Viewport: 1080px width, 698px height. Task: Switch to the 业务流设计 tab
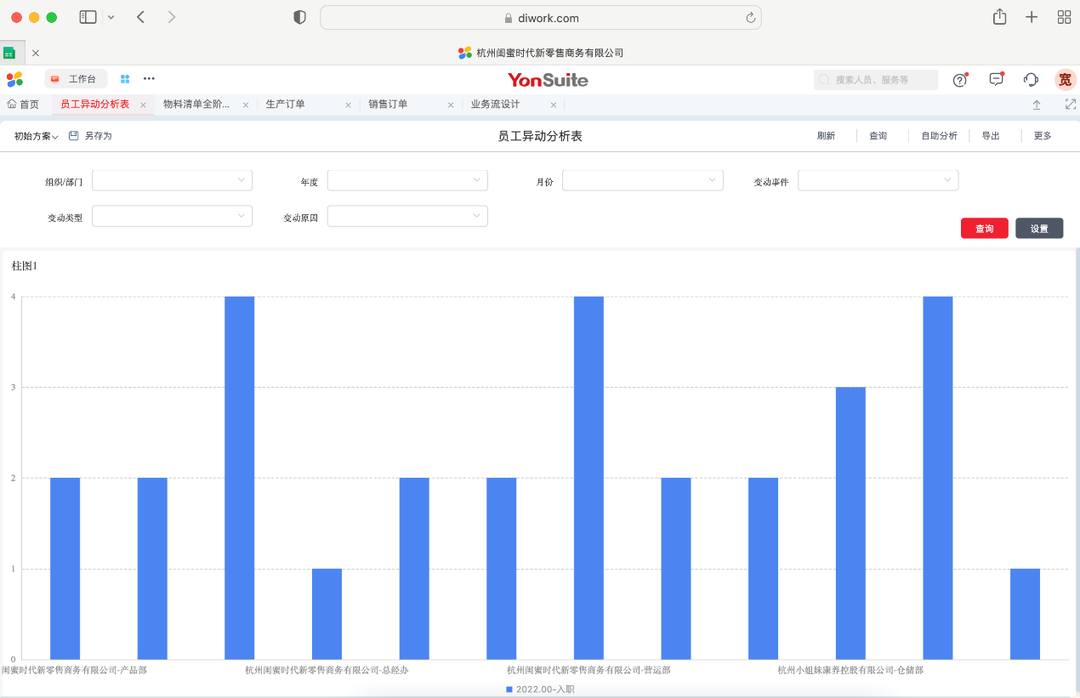(x=495, y=104)
